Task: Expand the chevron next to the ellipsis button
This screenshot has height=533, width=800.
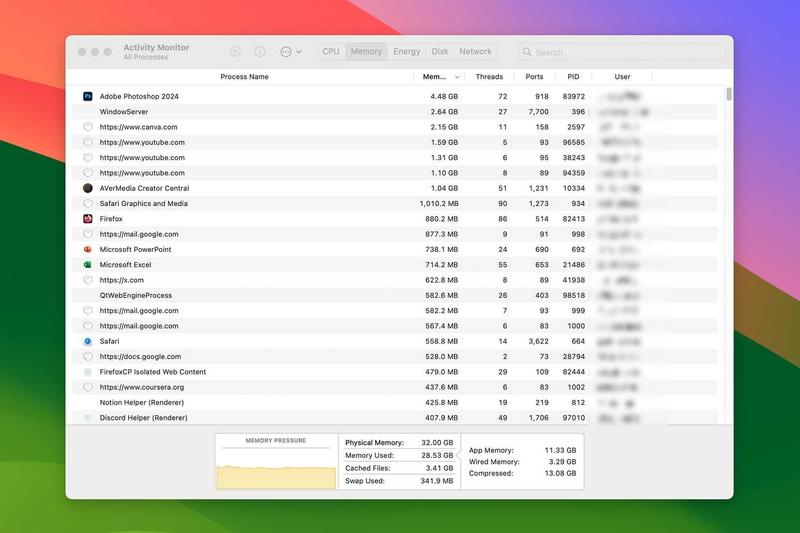Action: (x=299, y=52)
